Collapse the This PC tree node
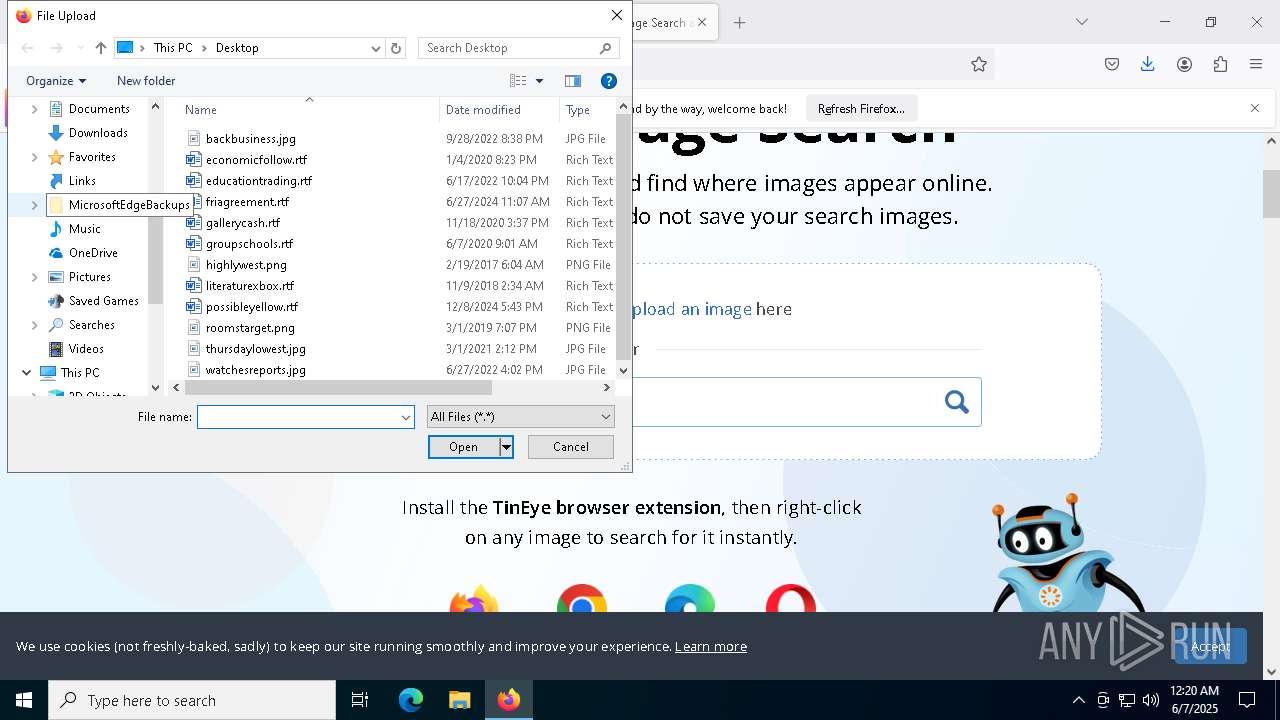 [27, 373]
